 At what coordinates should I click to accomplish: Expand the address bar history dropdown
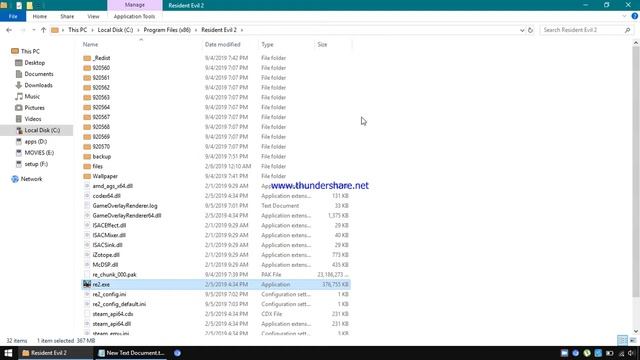pos(522,30)
